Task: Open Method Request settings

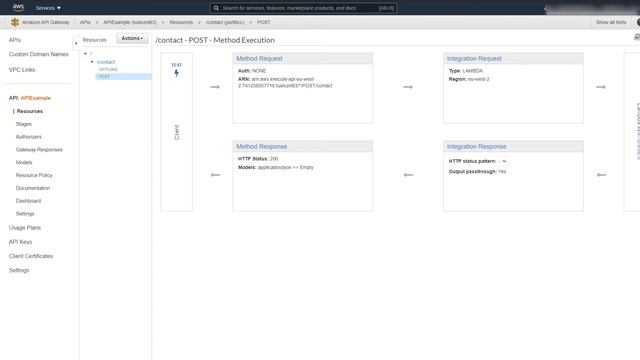Action: click(260, 59)
